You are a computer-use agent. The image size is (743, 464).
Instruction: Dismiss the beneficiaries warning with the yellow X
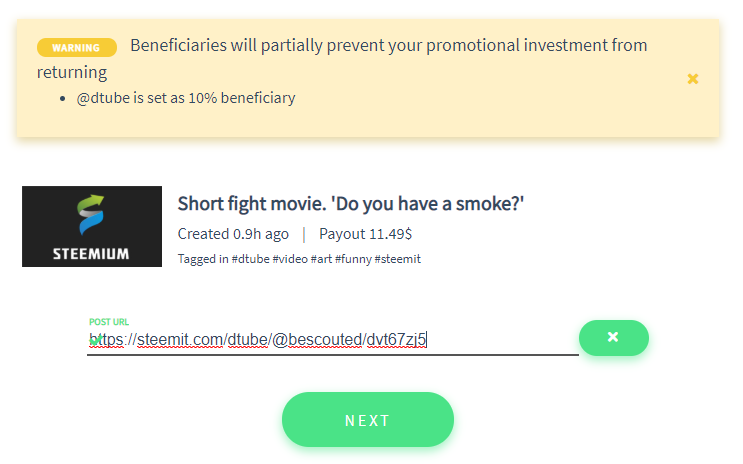[693, 79]
